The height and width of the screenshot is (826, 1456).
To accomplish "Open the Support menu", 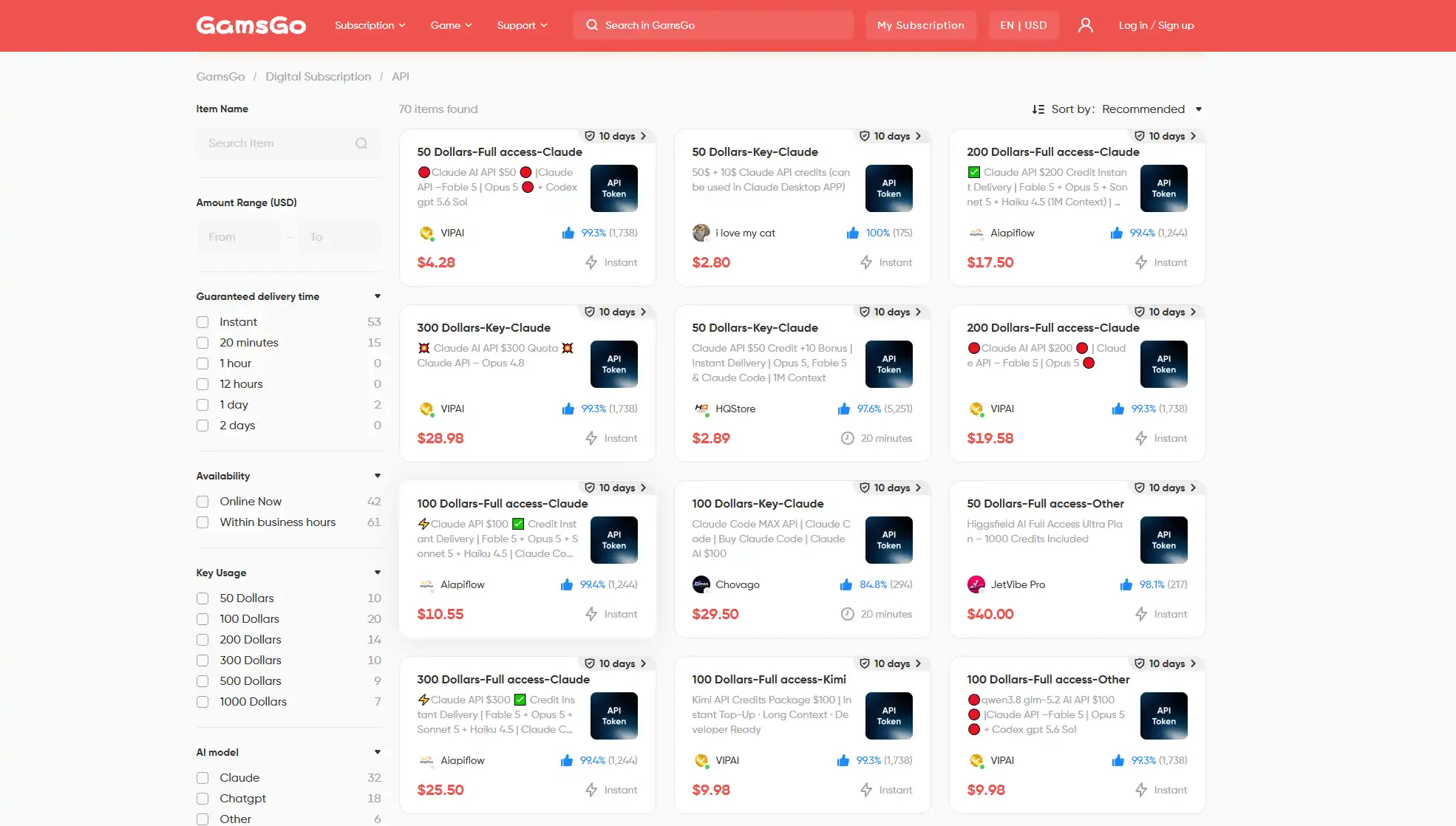I will [522, 25].
